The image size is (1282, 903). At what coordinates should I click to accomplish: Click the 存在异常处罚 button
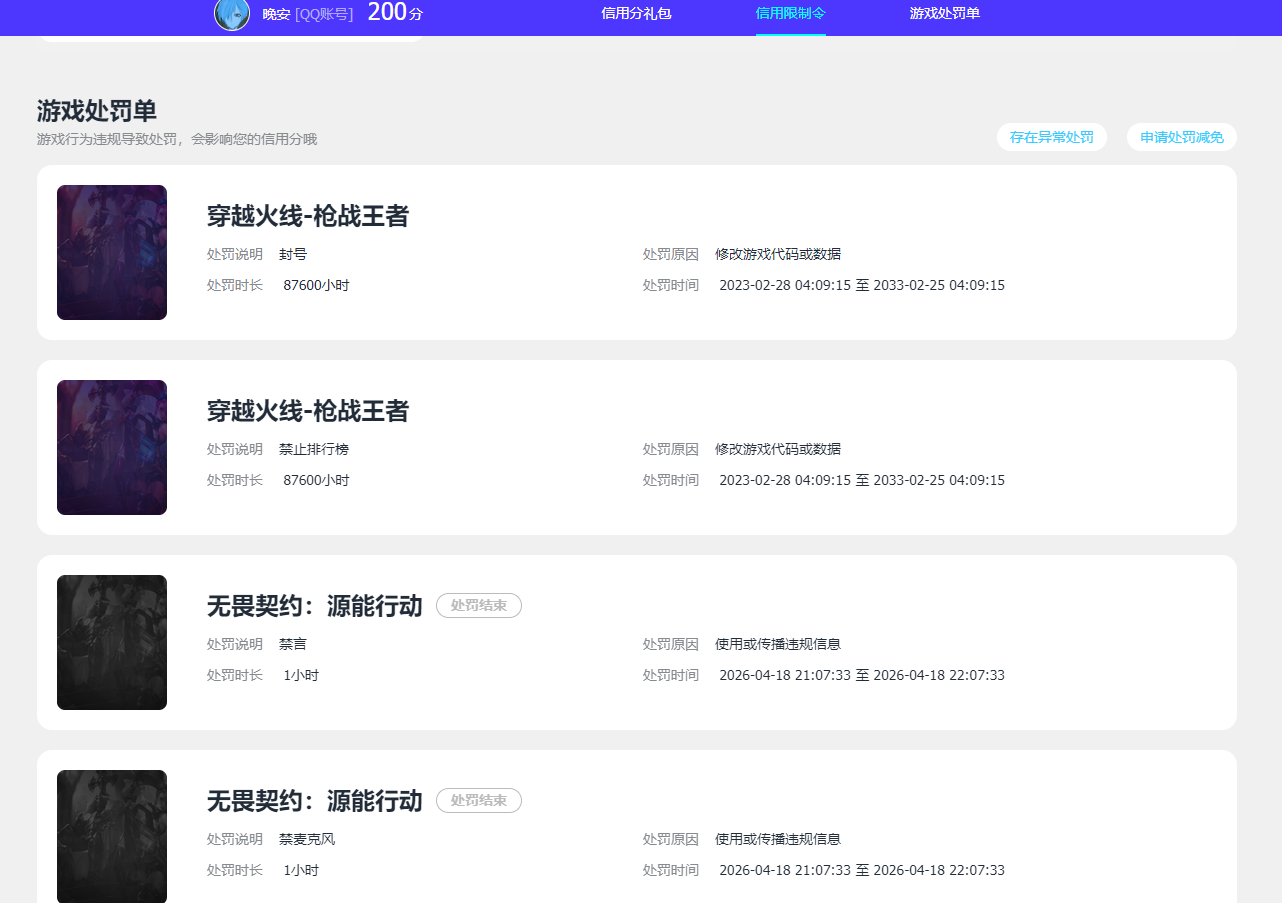1052,137
